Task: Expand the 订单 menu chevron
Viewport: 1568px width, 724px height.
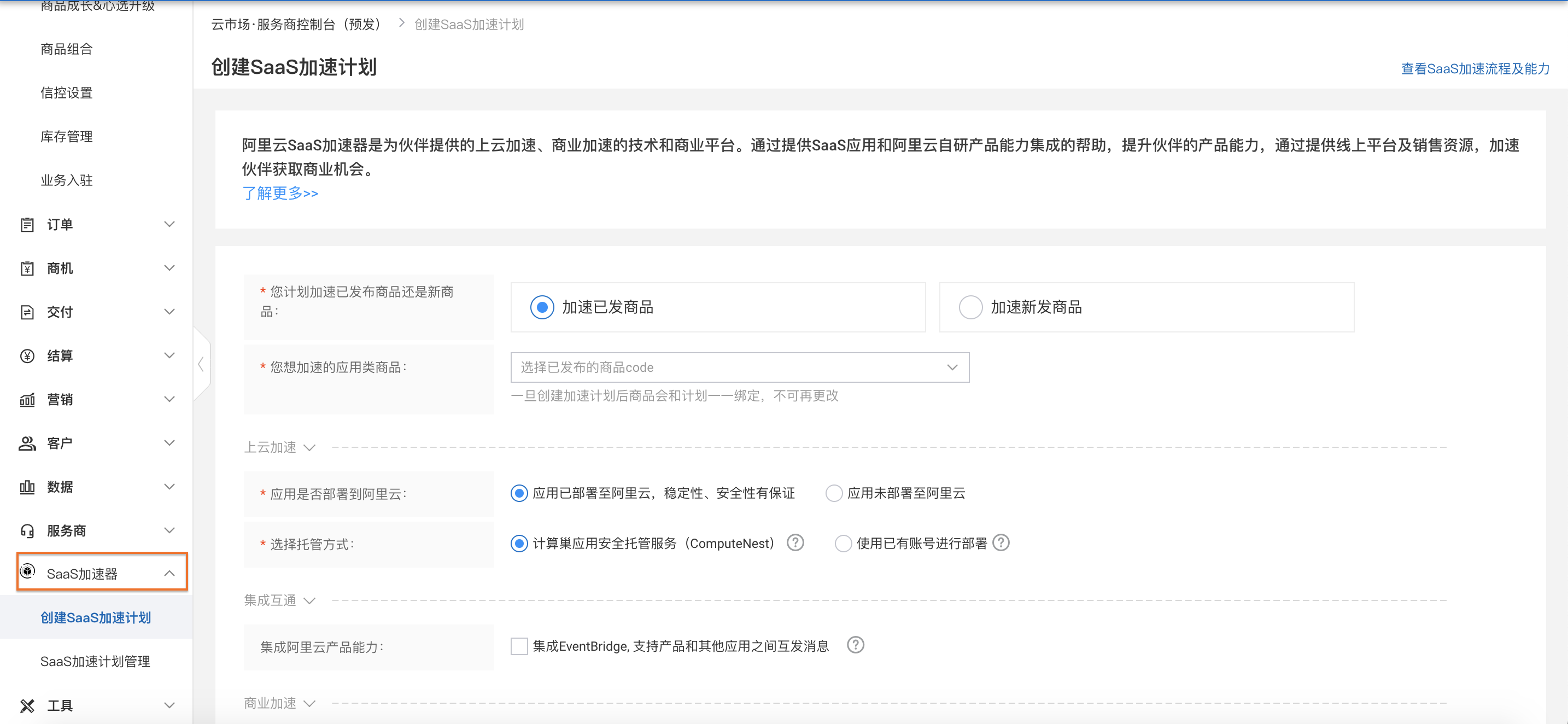Action: [170, 225]
